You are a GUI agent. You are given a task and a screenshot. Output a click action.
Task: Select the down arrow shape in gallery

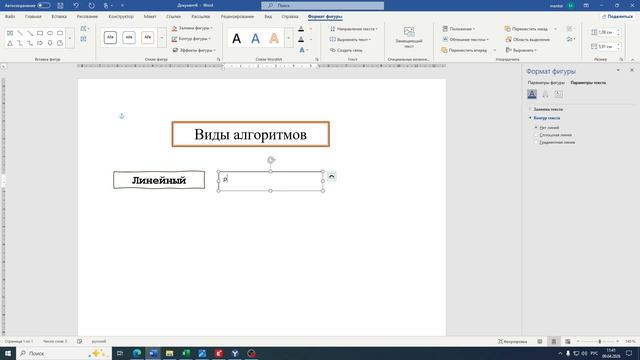50,43
